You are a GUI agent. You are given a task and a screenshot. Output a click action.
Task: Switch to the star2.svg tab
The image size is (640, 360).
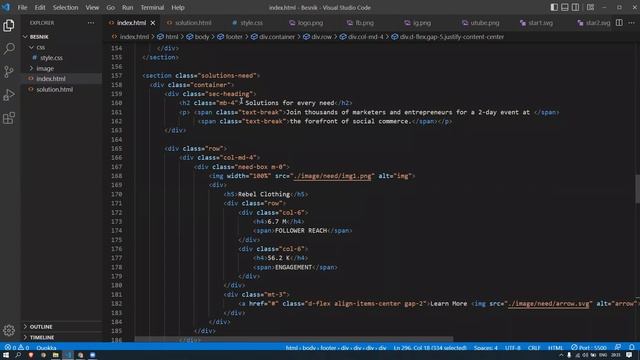(x=594, y=23)
